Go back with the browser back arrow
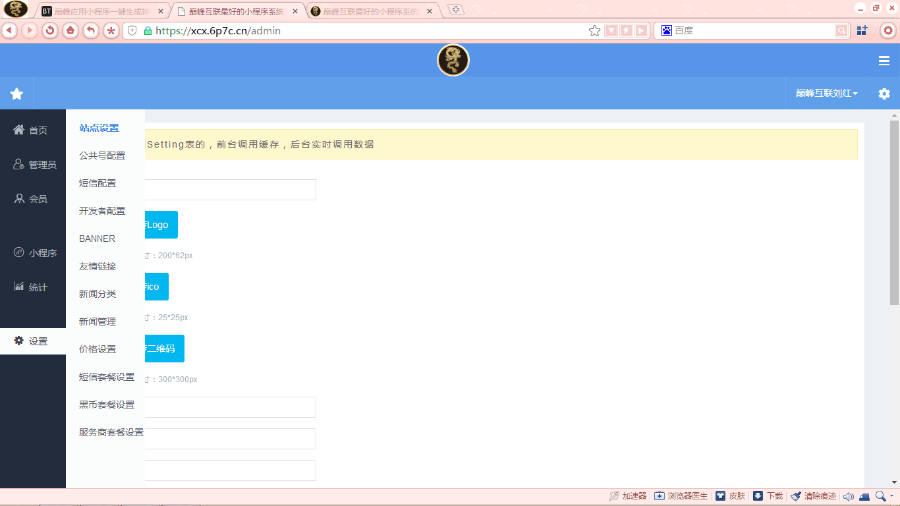 [10, 30]
